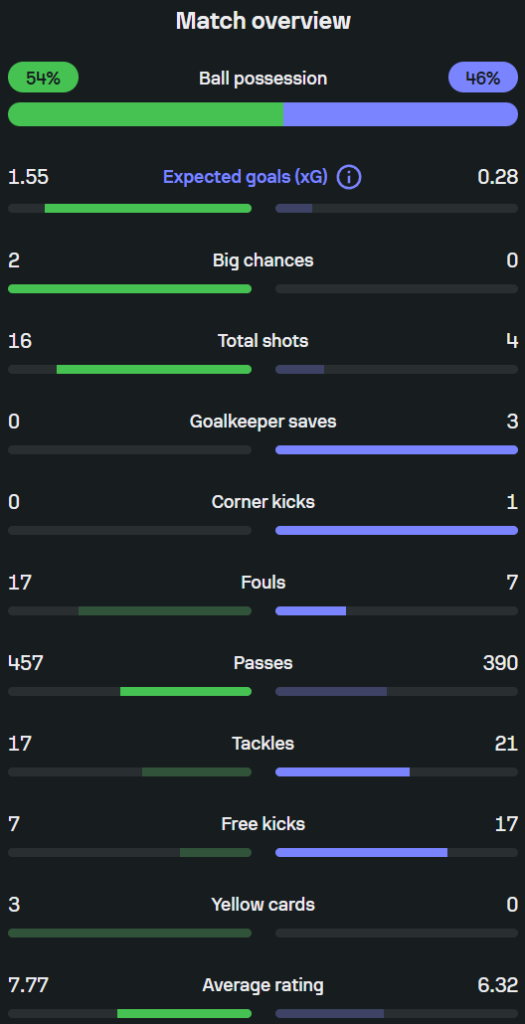This screenshot has height=1024, width=525.
Task: Click the Ball possession label
Action: pos(263,78)
